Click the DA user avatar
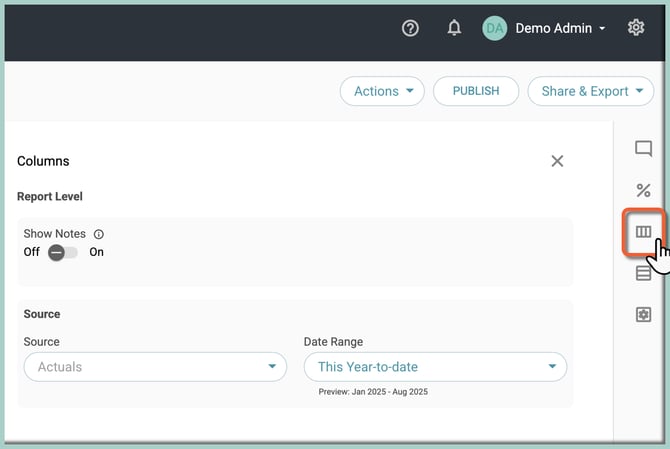Image resolution: width=670 pixels, height=449 pixels. pyautogui.click(x=494, y=29)
